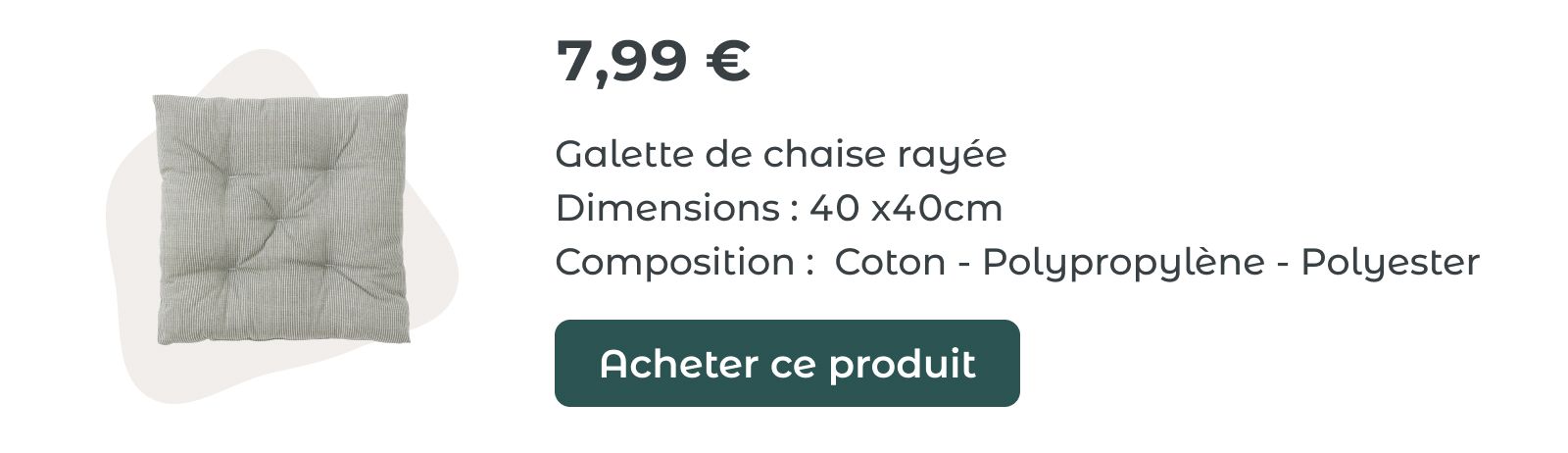Click the word Coton in composition

(890, 262)
